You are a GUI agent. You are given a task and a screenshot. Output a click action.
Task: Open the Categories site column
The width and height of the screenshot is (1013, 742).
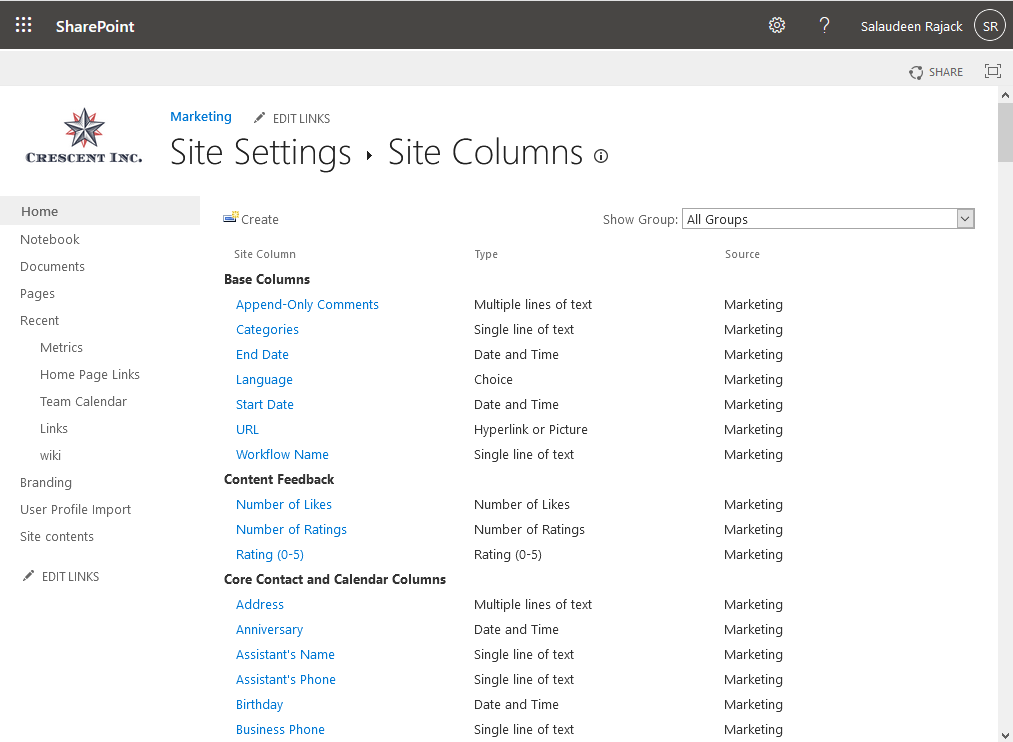[267, 329]
